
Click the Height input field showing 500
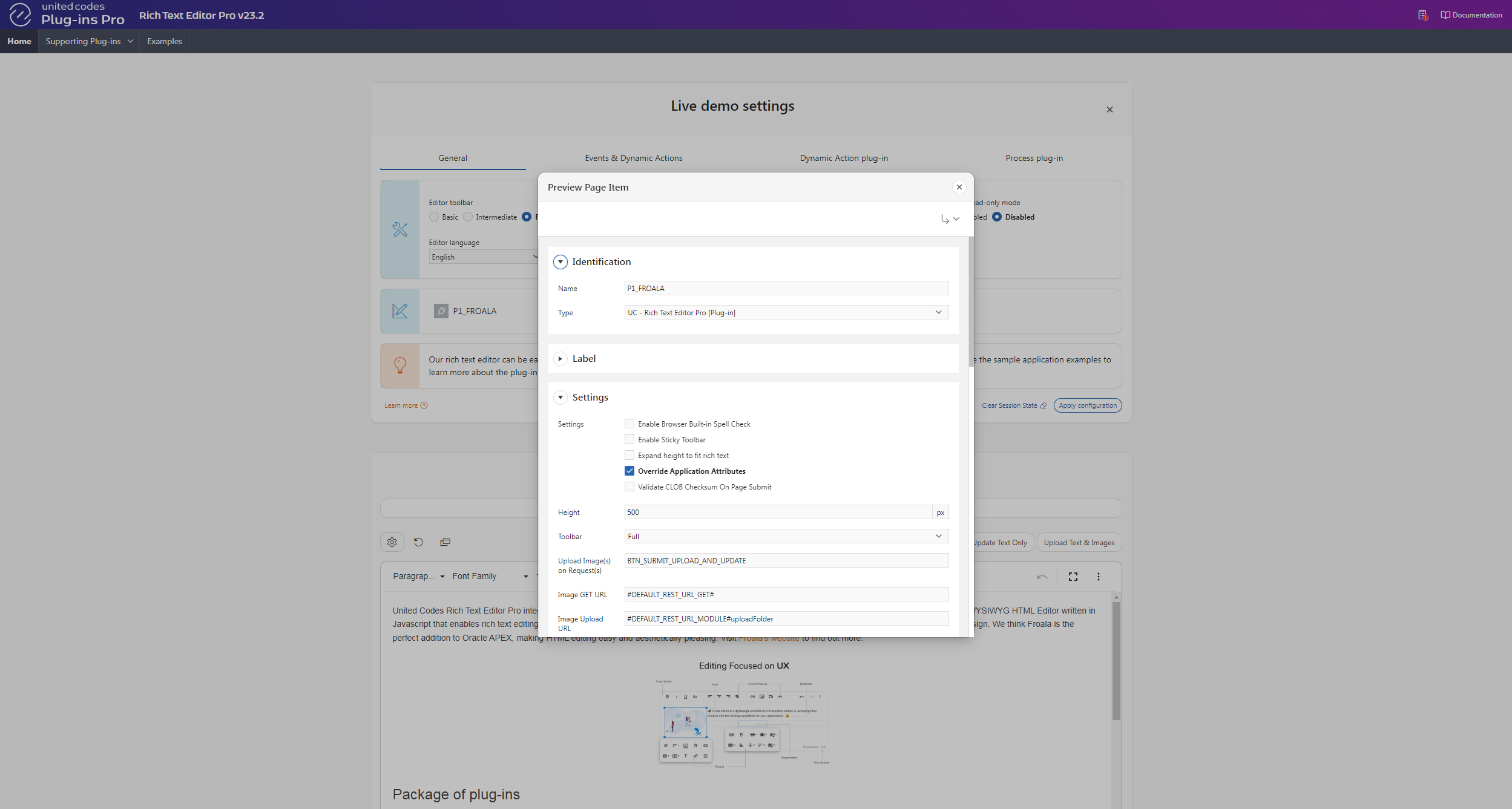point(778,512)
